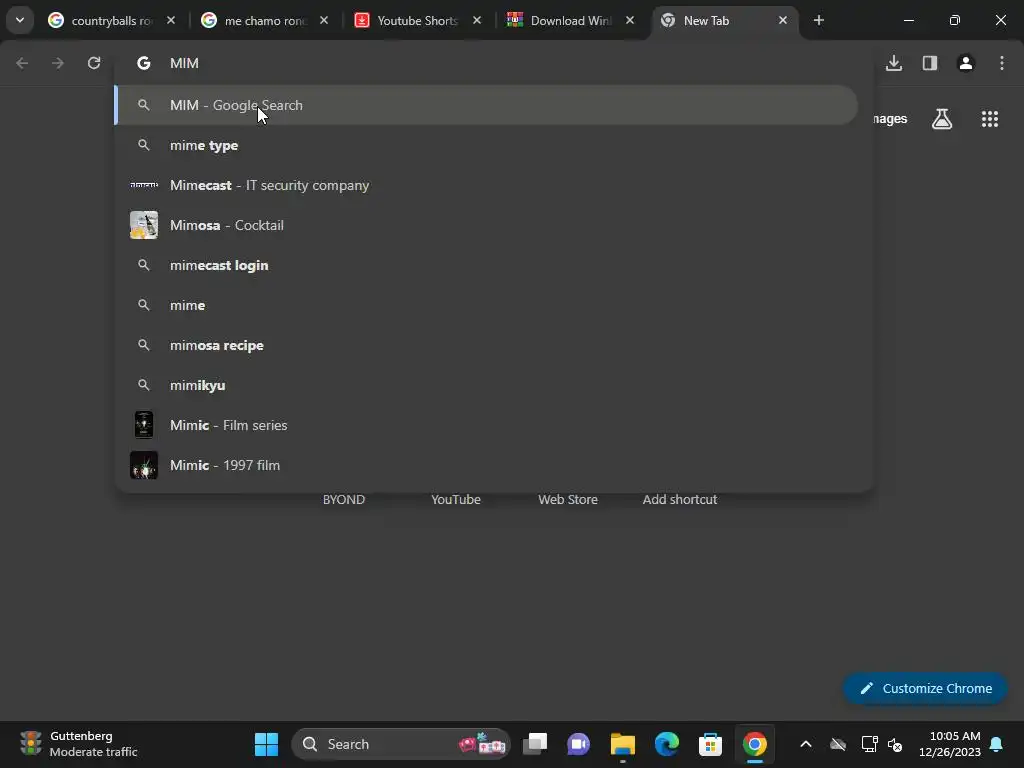Choose the mime type suggestion
Screen dimensions: 1024x768
coord(486,145)
